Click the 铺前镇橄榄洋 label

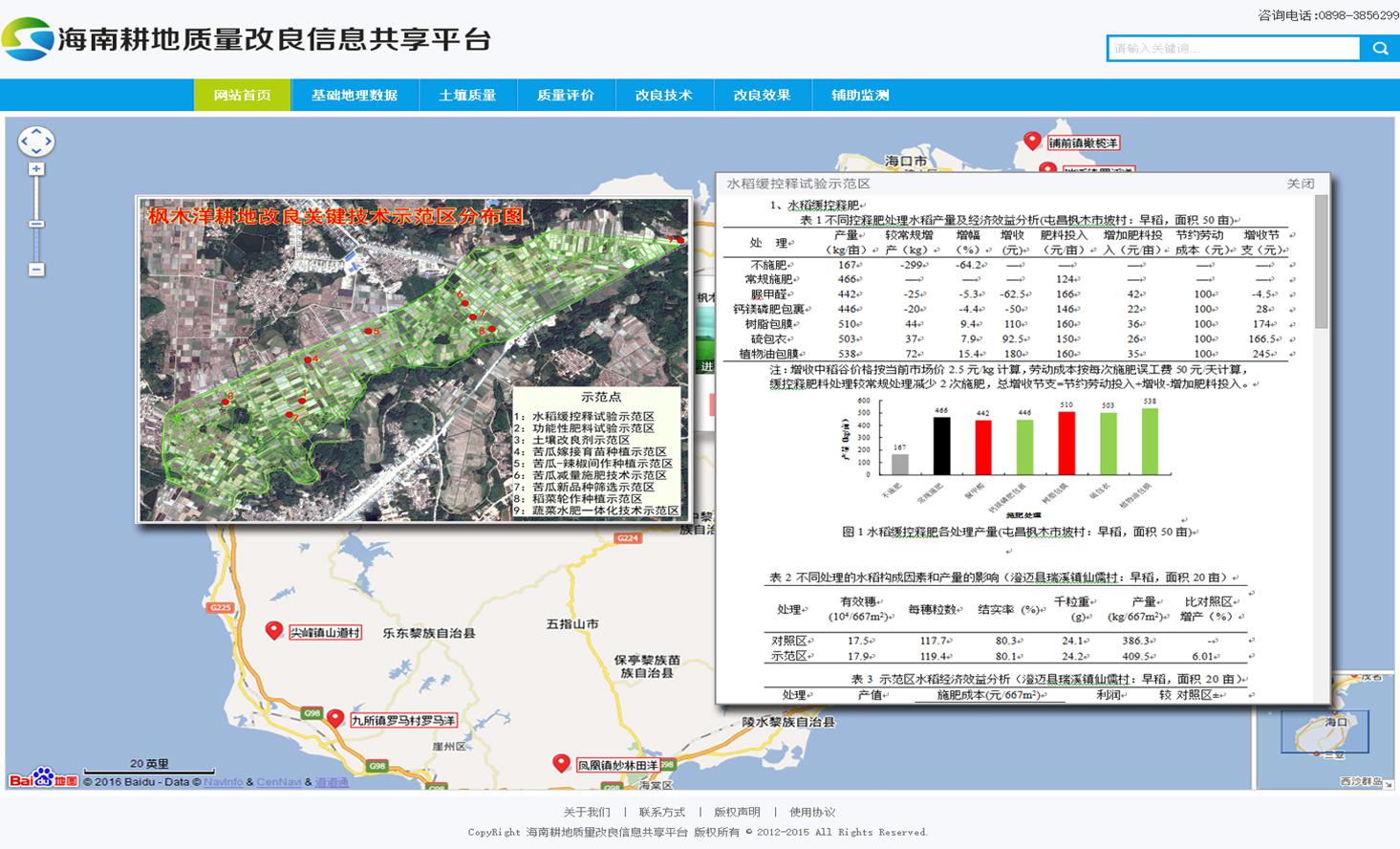click(1083, 143)
